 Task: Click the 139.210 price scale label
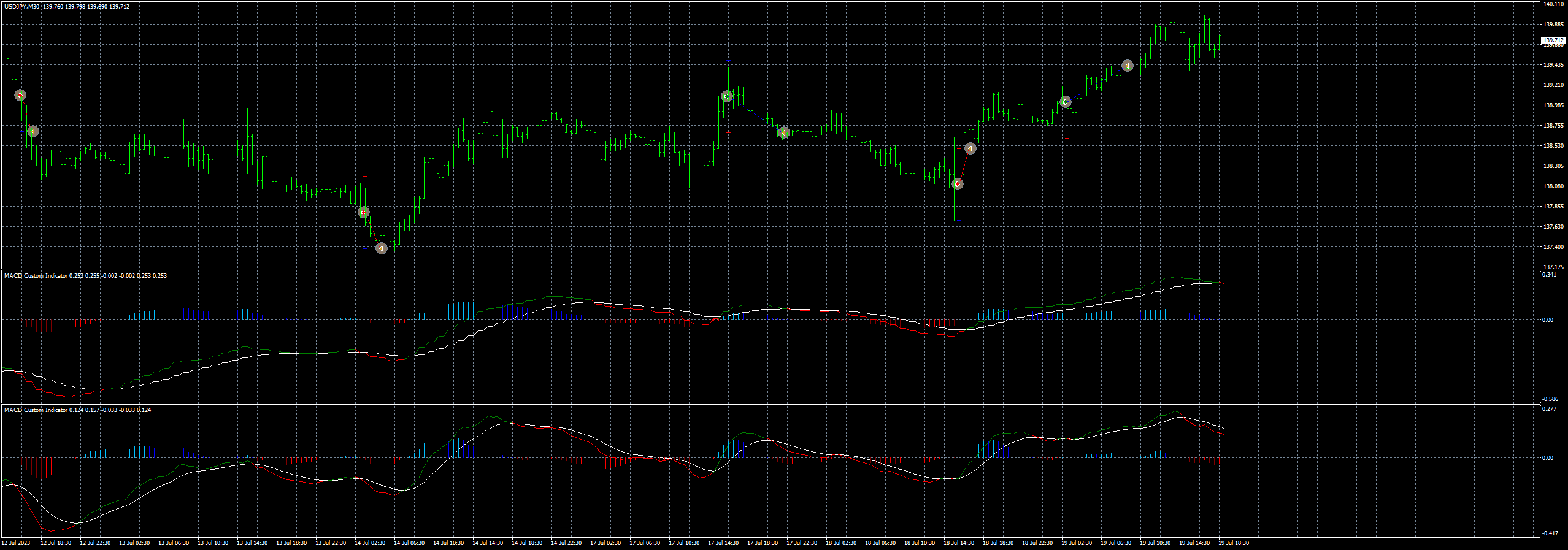pos(1553,85)
